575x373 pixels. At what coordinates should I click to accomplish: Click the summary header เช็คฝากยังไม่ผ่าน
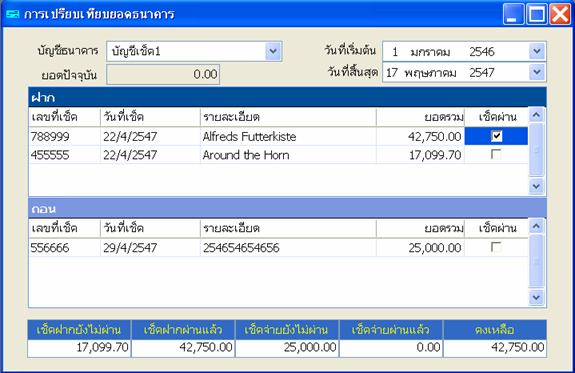pyautogui.click(x=79, y=330)
